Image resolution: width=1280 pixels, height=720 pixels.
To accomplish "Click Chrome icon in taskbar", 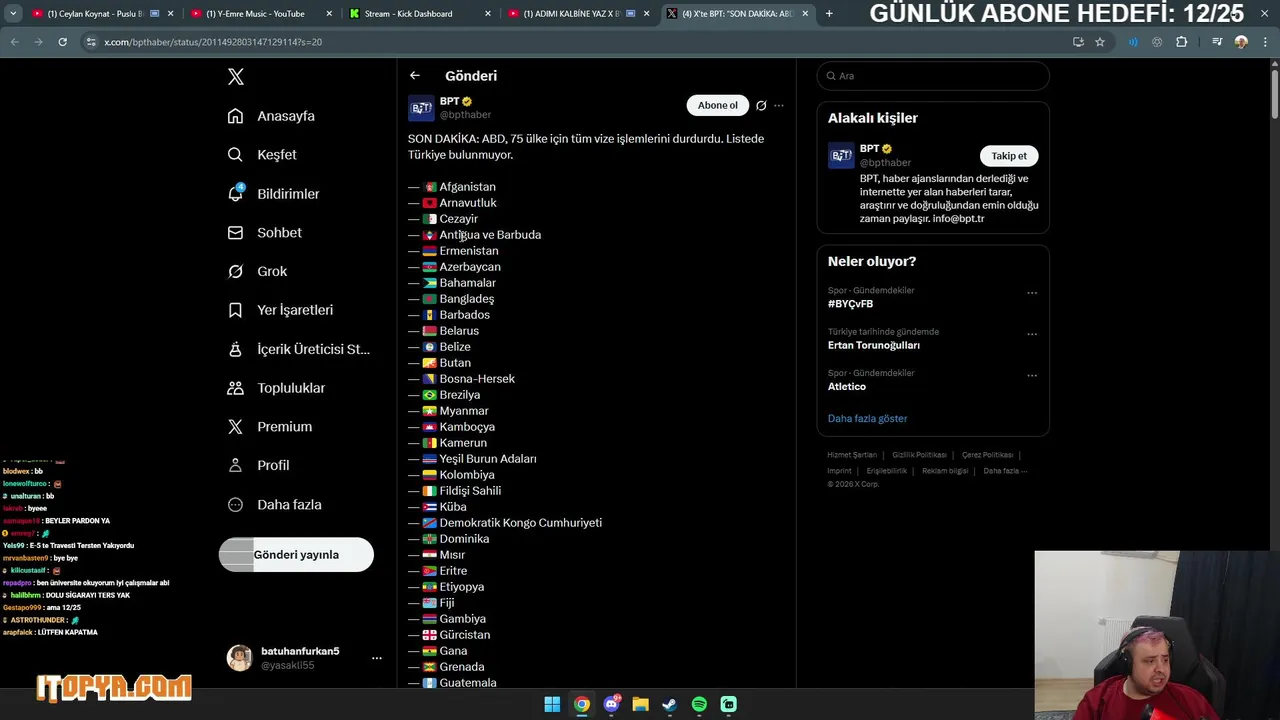I will [x=581, y=704].
